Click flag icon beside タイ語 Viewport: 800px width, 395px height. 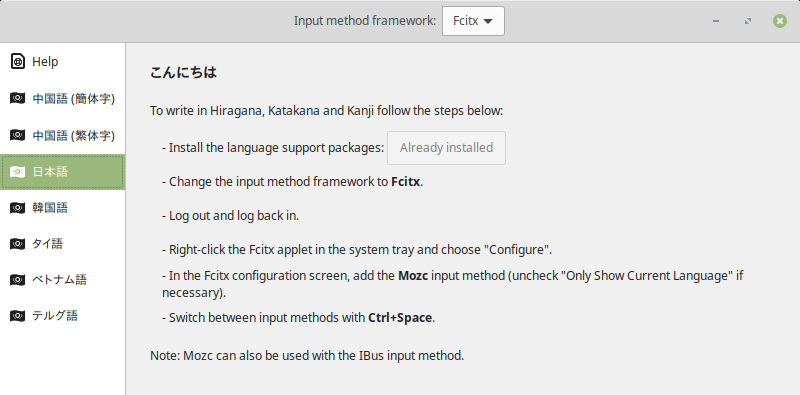point(17,244)
